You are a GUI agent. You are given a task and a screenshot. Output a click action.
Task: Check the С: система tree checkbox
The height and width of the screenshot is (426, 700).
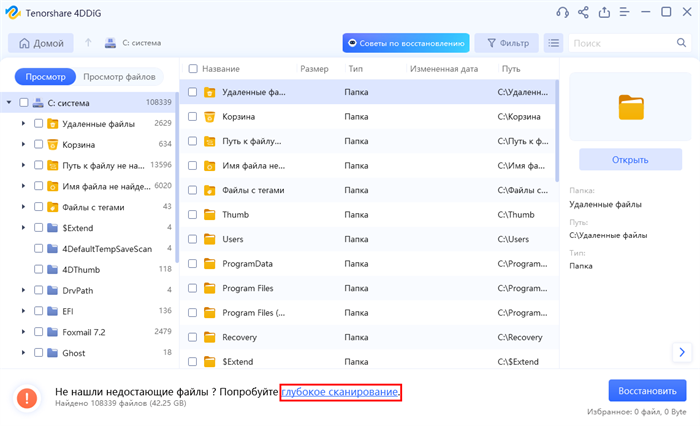pos(24,103)
